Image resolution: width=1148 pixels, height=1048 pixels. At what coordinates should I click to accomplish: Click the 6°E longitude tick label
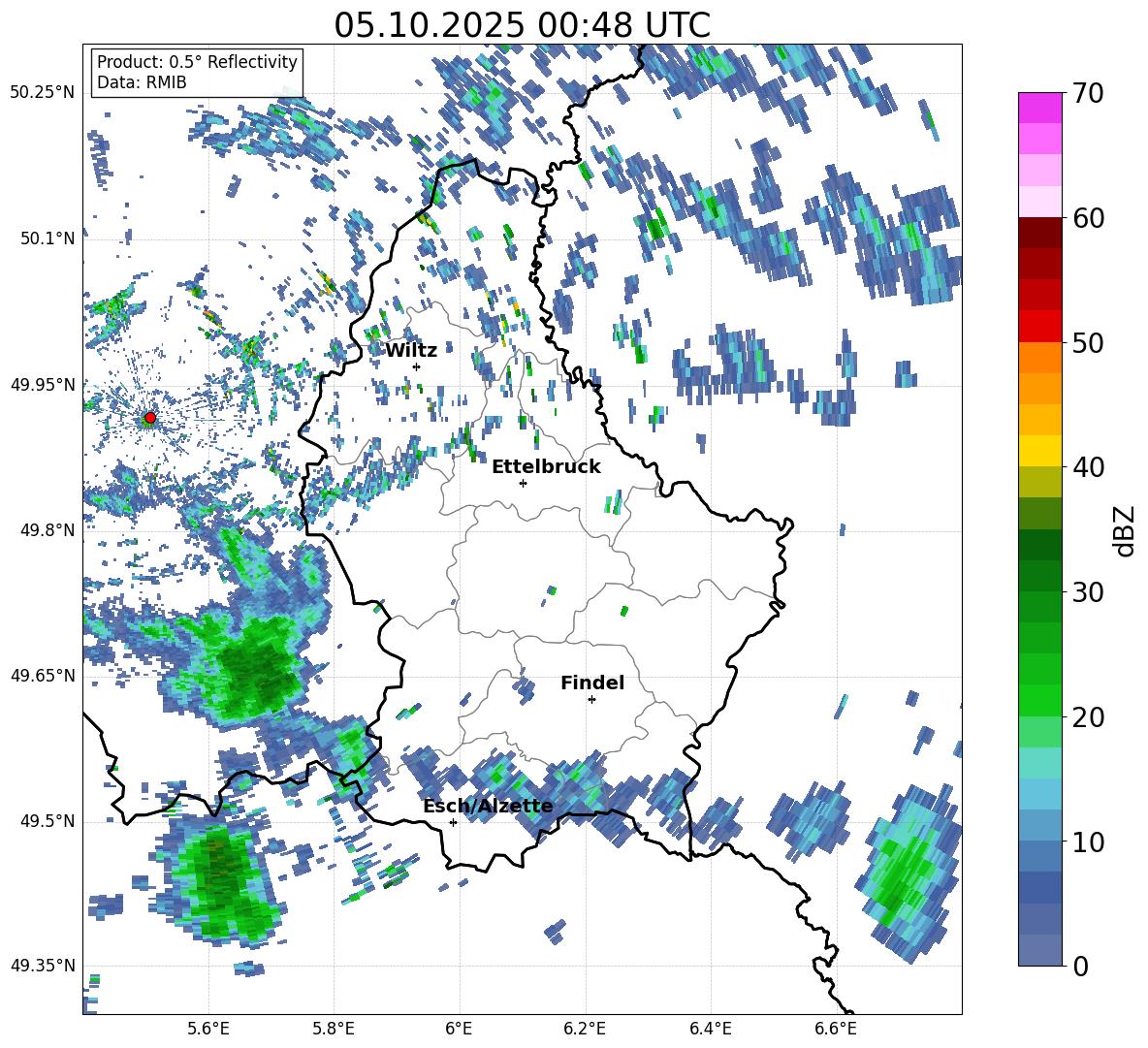tap(459, 1029)
